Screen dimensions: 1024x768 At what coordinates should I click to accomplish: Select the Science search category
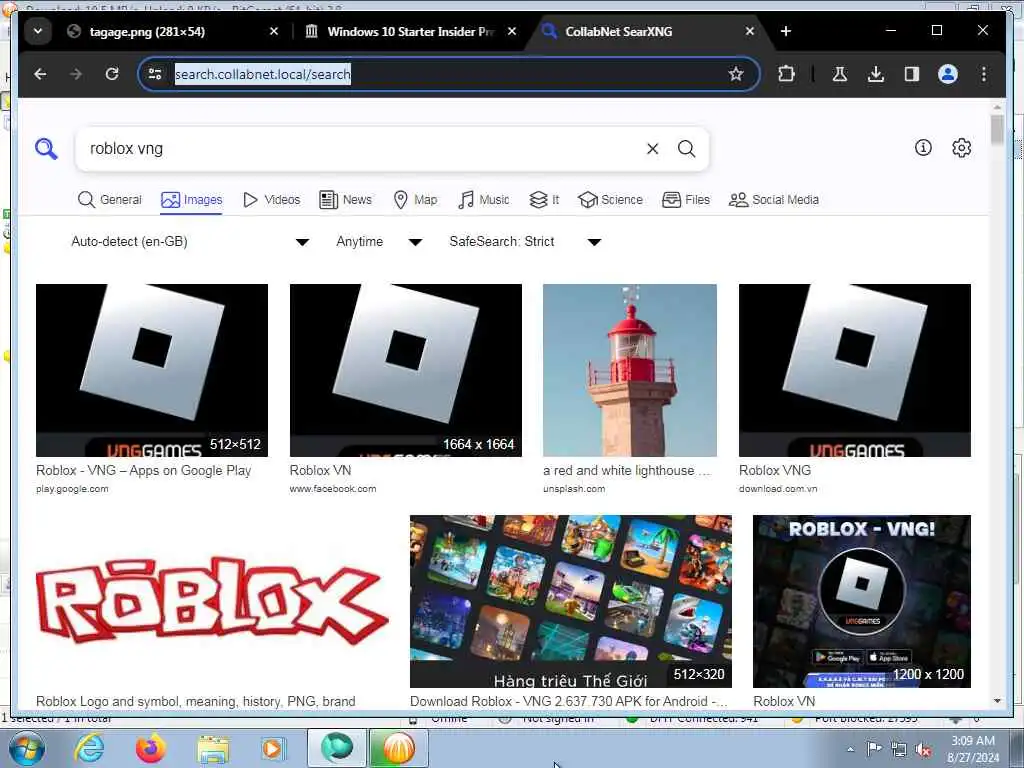[611, 199]
